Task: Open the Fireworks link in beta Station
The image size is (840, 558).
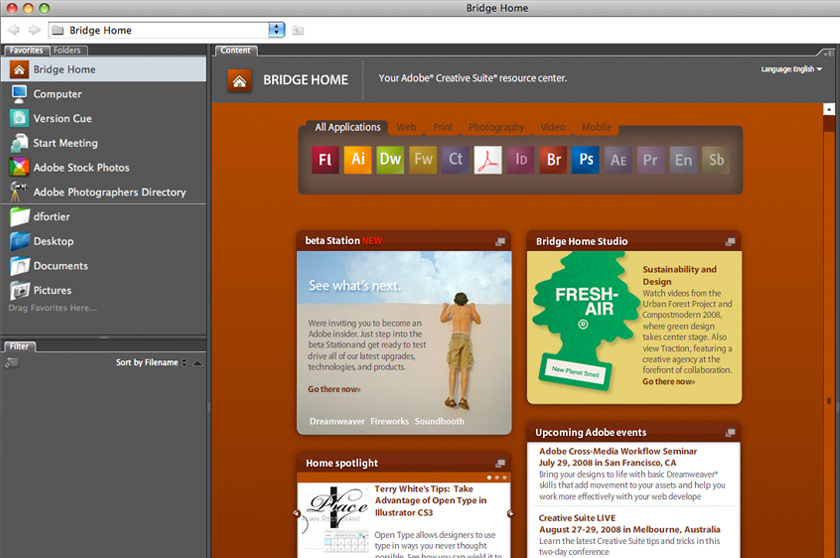Action: [389, 421]
